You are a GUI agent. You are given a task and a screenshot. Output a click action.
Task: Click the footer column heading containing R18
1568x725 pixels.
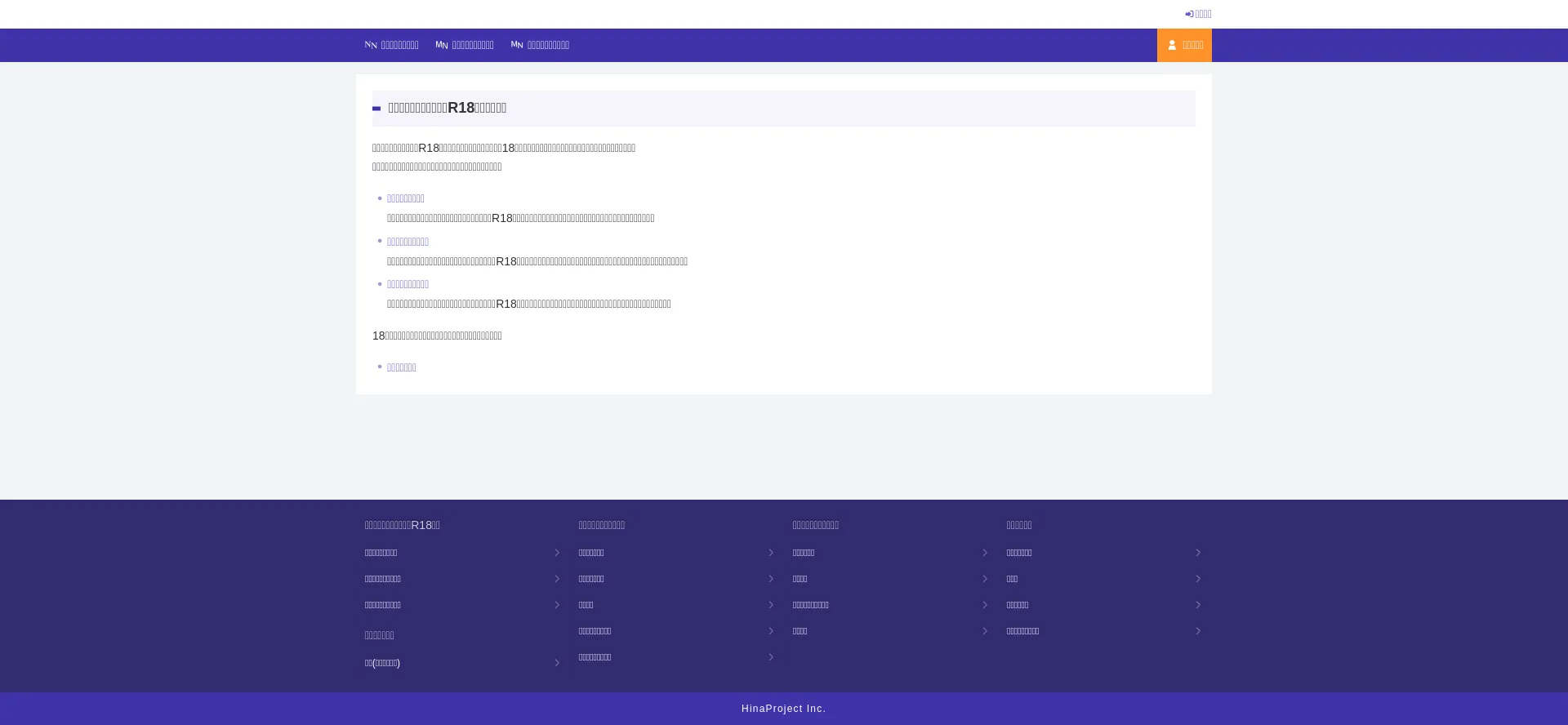pos(402,525)
